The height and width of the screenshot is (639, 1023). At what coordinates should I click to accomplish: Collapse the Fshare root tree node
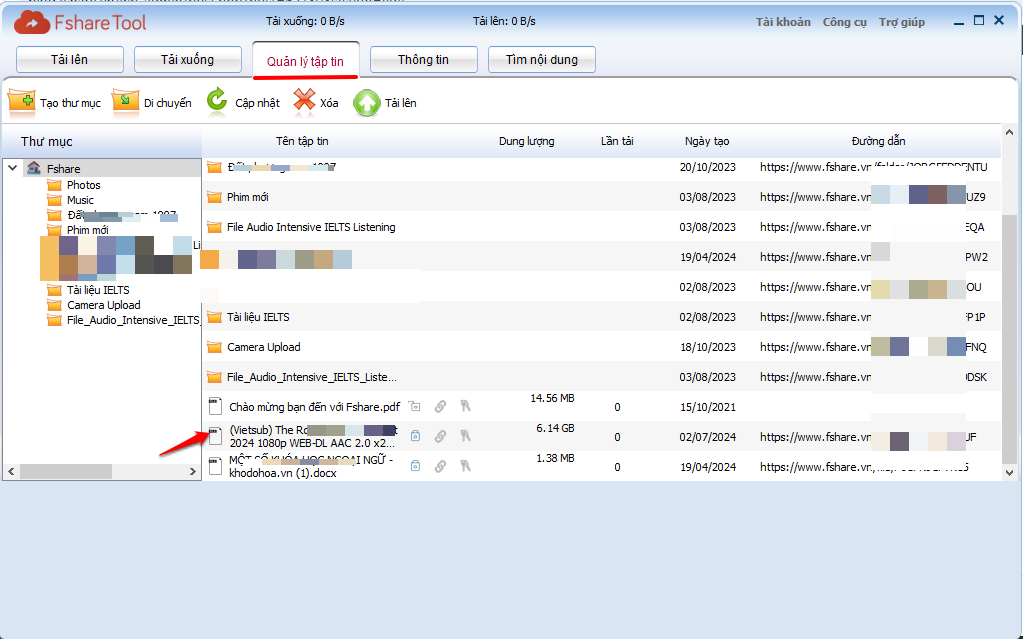pos(13,169)
